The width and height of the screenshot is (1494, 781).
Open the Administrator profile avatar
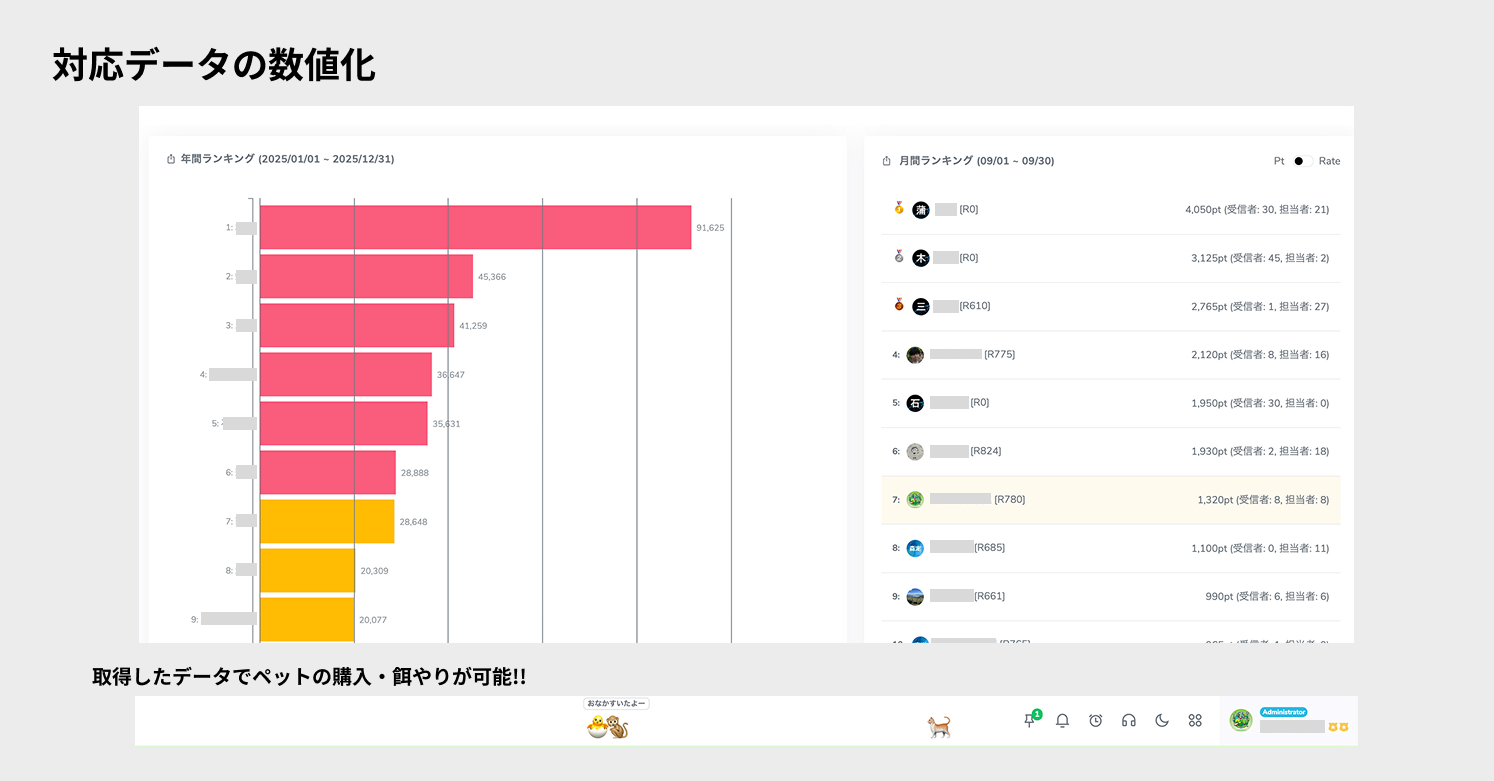1241,720
